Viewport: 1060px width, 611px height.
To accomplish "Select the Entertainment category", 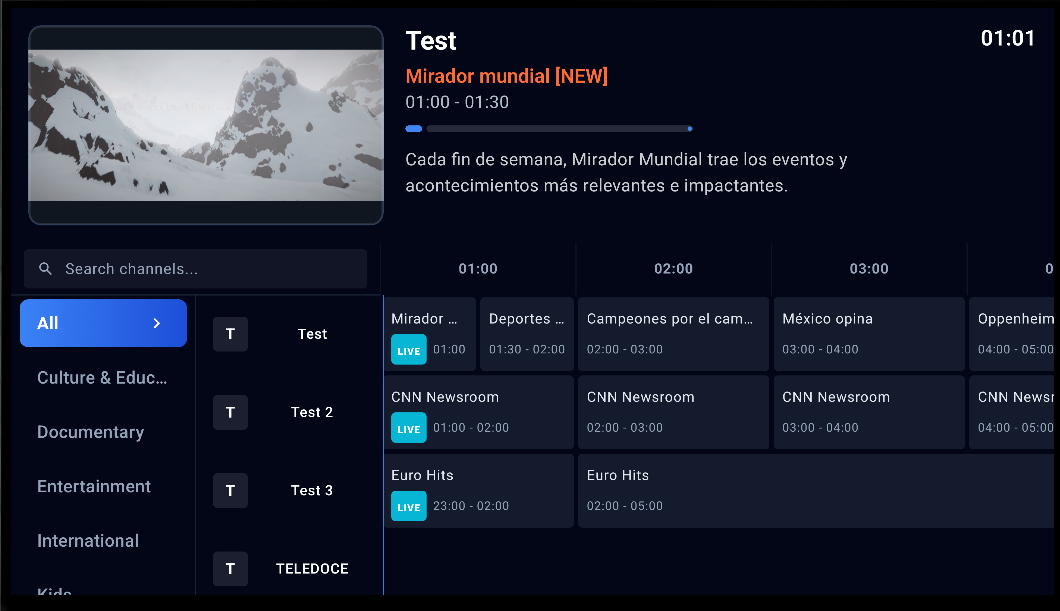I will [x=94, y=486].
